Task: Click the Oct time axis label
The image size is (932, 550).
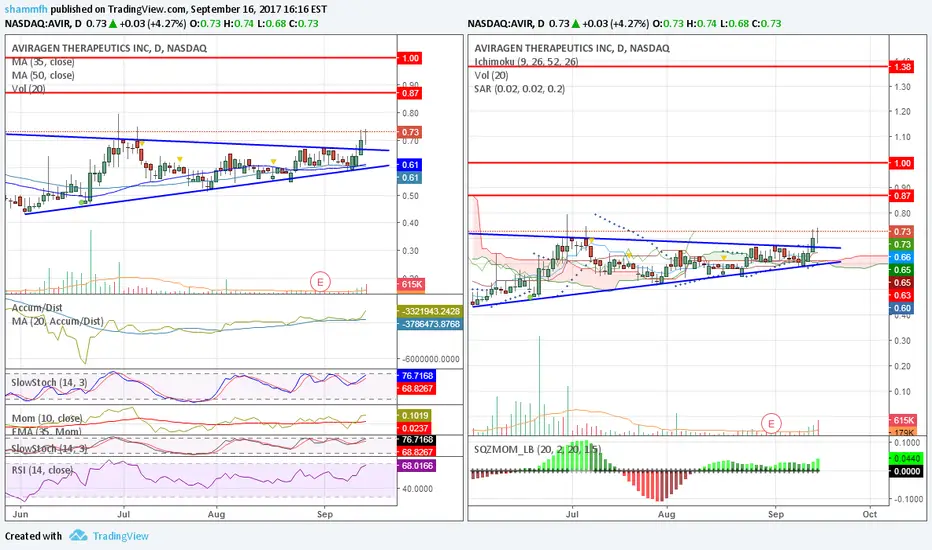Action: [x=870, y=514]
